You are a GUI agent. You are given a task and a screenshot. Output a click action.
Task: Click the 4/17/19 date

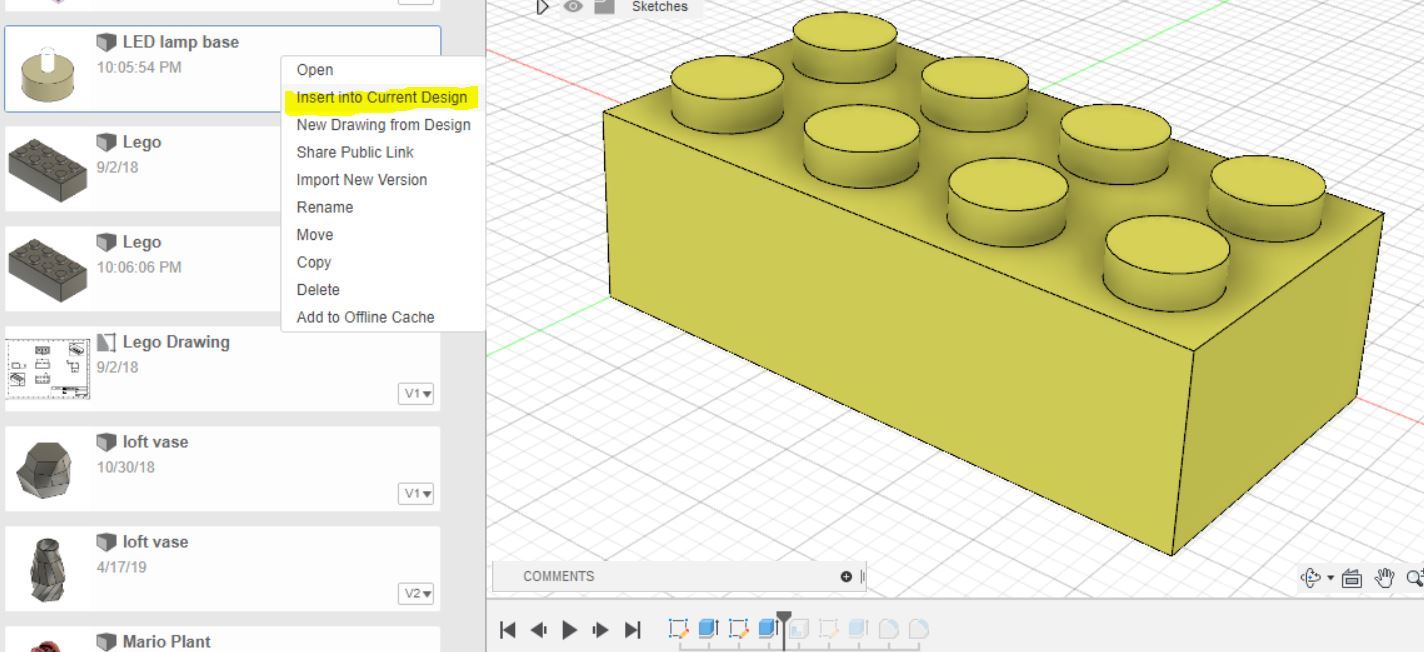[x=122, y=567]
